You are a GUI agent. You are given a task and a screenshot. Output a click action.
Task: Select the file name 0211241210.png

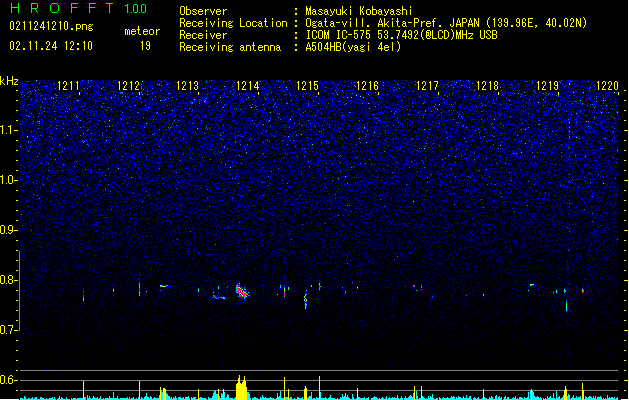click(x=51, y=26)
